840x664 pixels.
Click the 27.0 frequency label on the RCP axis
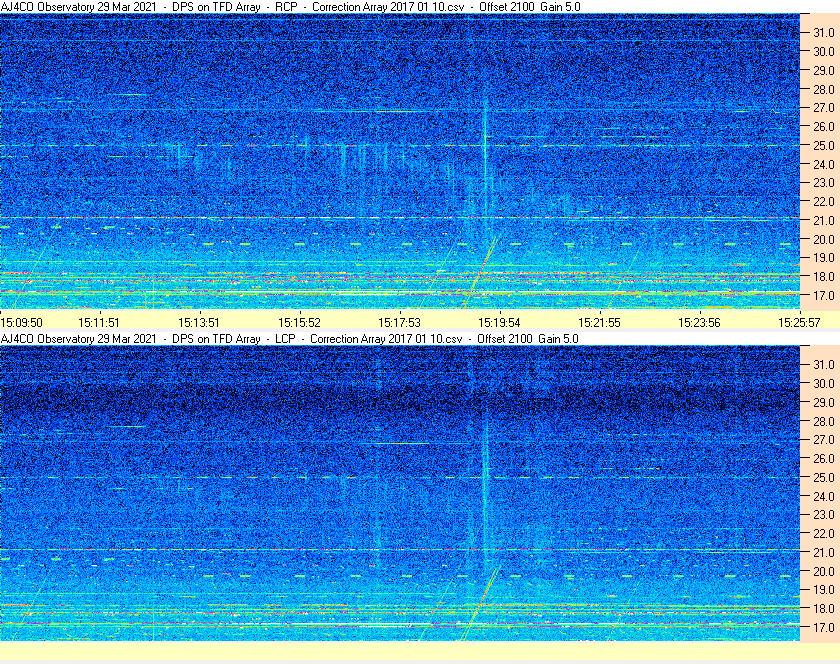click(x=824, y=108)
